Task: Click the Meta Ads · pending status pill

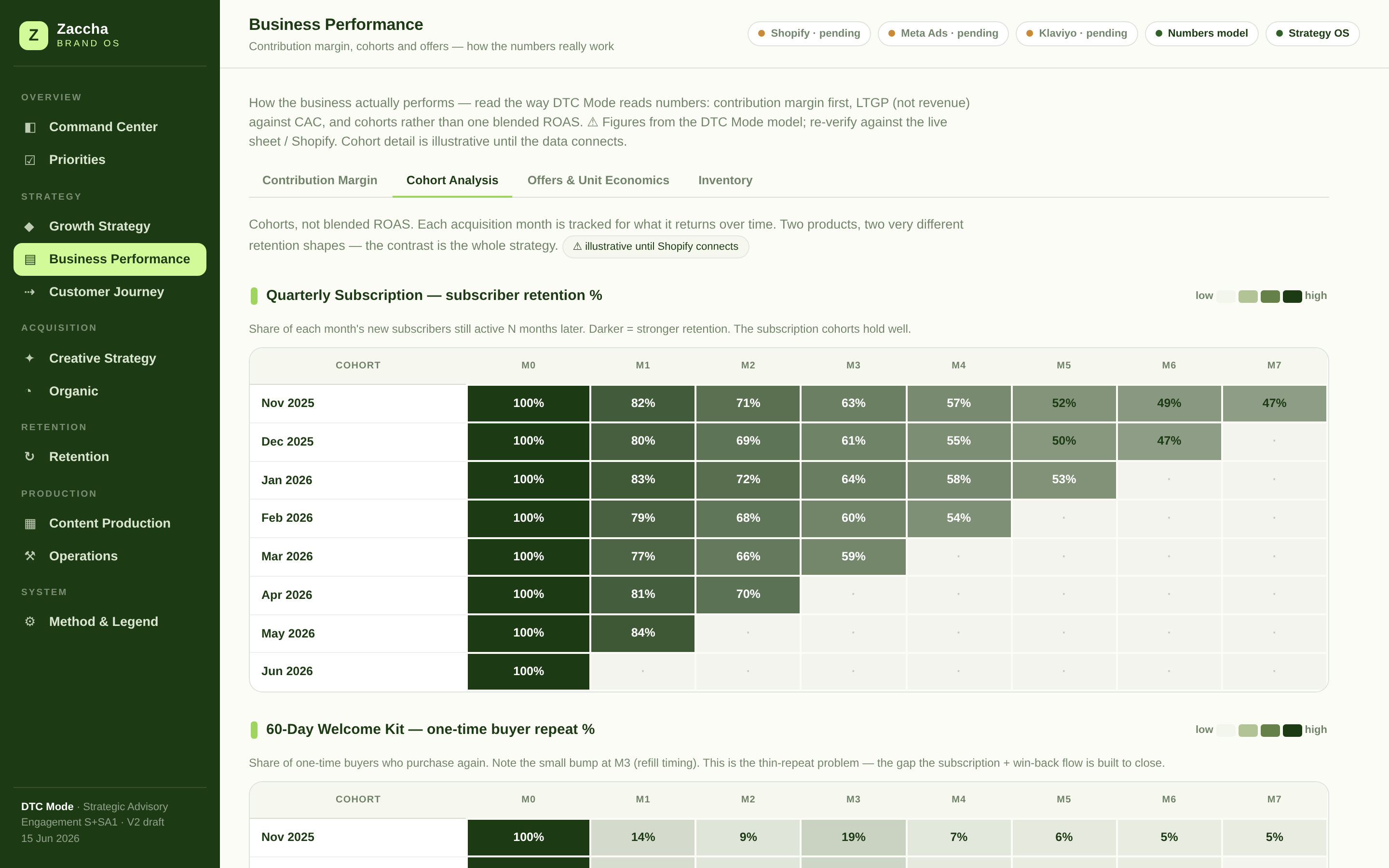Action: (x=943, y=33)
